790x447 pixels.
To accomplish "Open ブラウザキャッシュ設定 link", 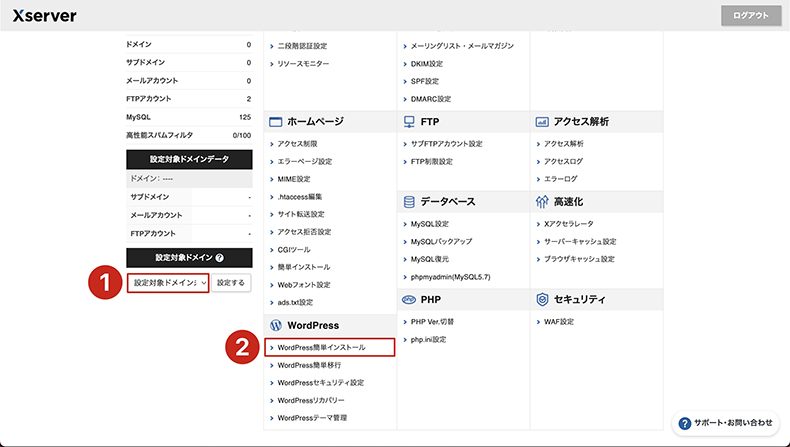I will point(579,259).
